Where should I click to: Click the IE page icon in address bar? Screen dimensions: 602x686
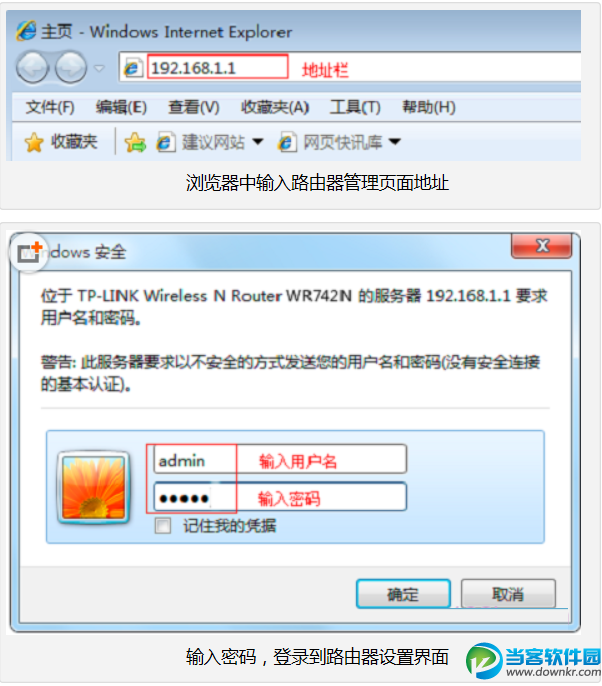(132, 67)
